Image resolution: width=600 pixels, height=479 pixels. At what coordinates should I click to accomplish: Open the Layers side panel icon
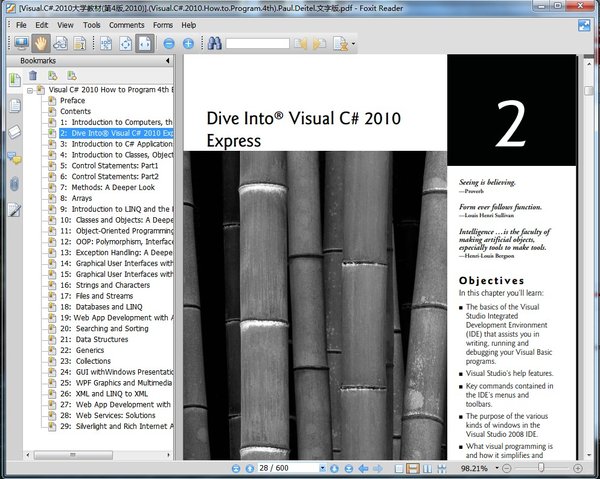pyautogui.click(x=15, y=131)
